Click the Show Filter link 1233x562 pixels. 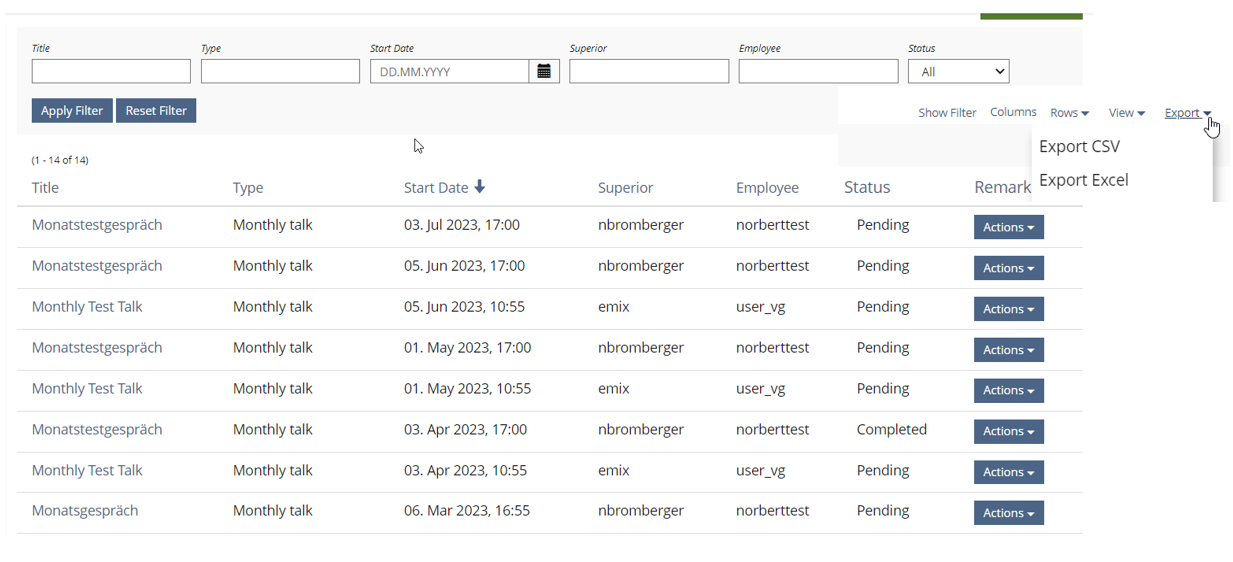(x=947, y=113)
